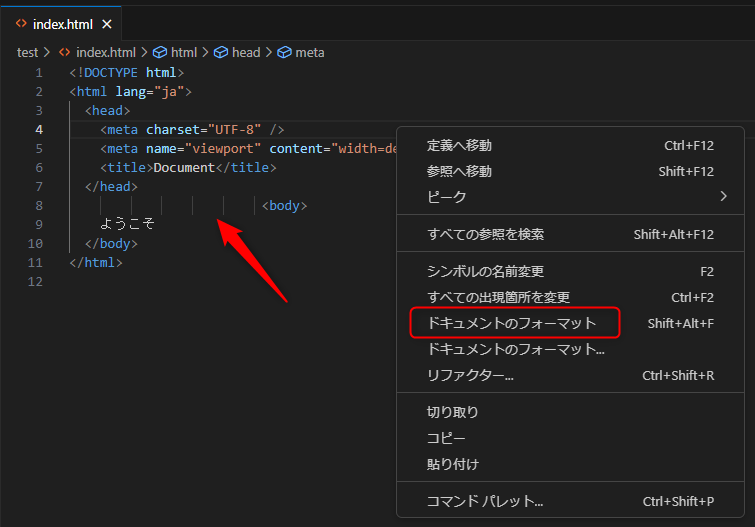Choose 貼り付け from context menu

pos(452,464)
